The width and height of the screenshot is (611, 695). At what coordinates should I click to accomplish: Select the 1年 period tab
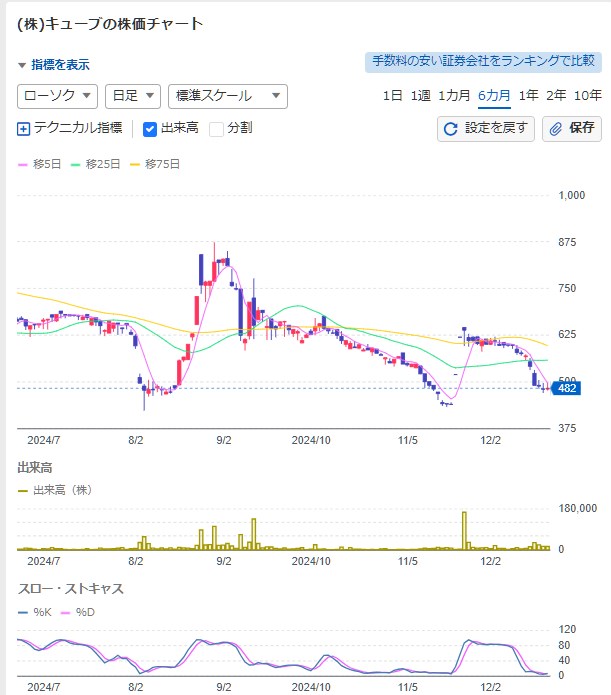point(529,95)
